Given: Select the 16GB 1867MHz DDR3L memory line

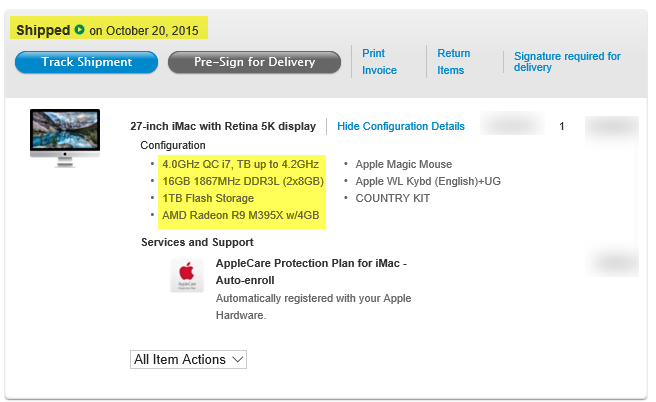Looking at the screenshot, I should click(243, 182).
